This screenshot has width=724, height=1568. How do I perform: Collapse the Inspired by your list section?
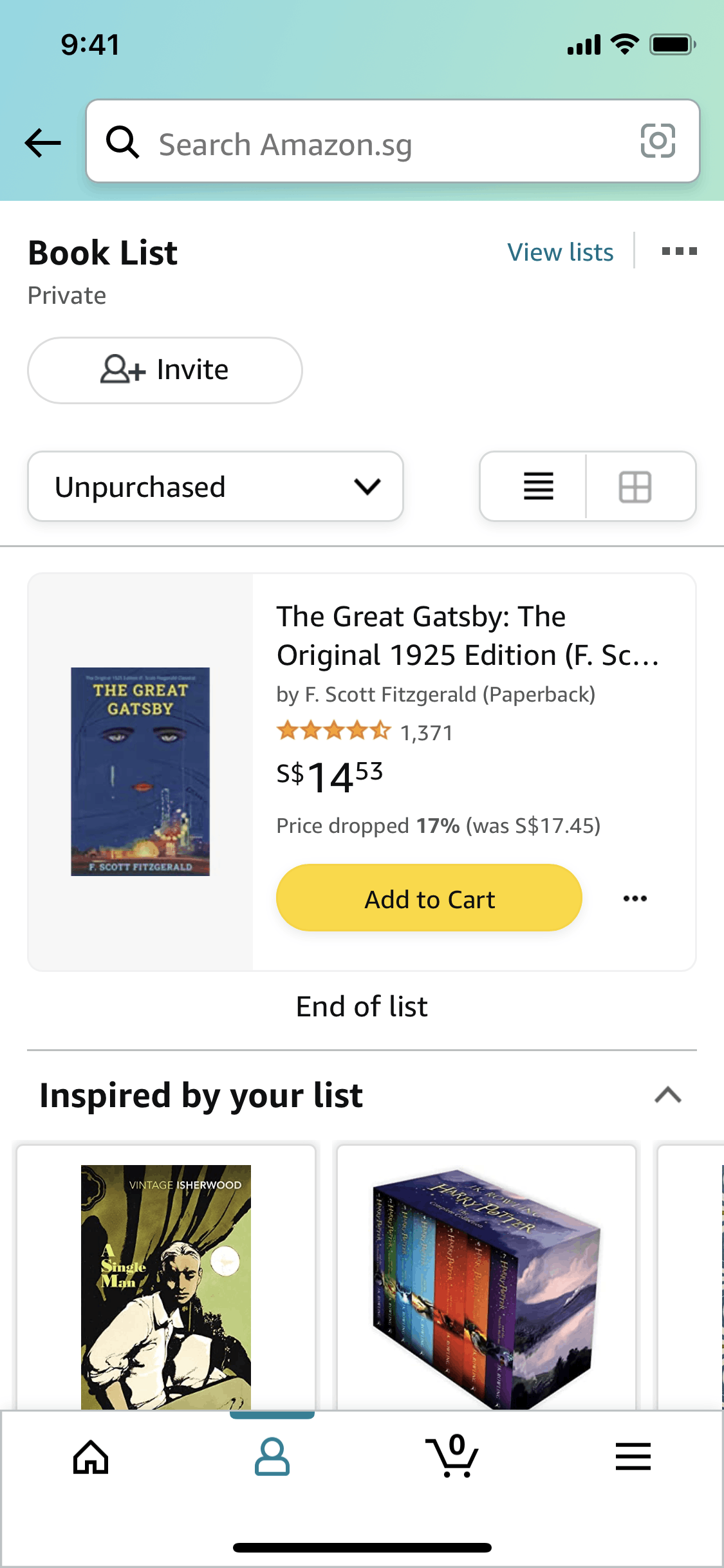pyautogui.click(x=667, y=1095)
